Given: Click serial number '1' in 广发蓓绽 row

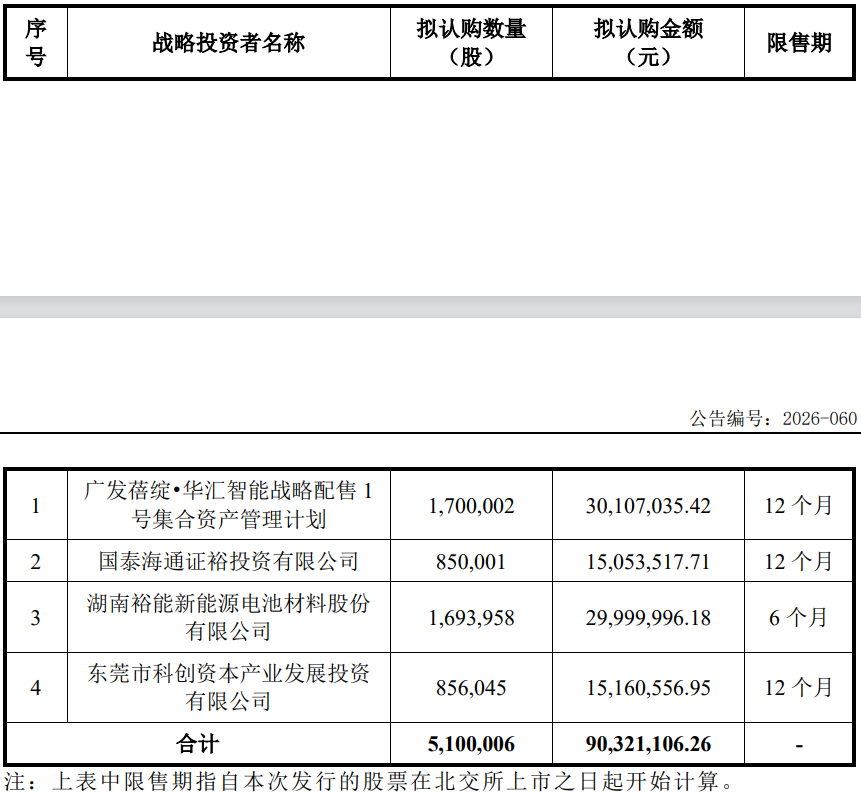Looking at the screenshot, I should point(36,506).
